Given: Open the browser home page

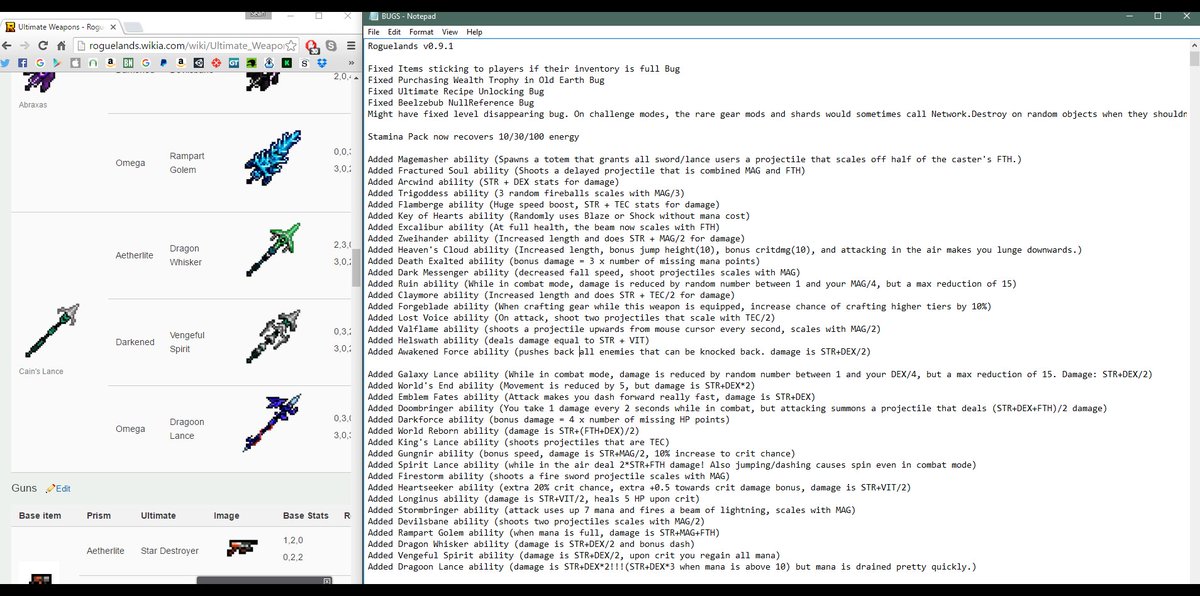Looking at the screenshot, I should 62,46.
